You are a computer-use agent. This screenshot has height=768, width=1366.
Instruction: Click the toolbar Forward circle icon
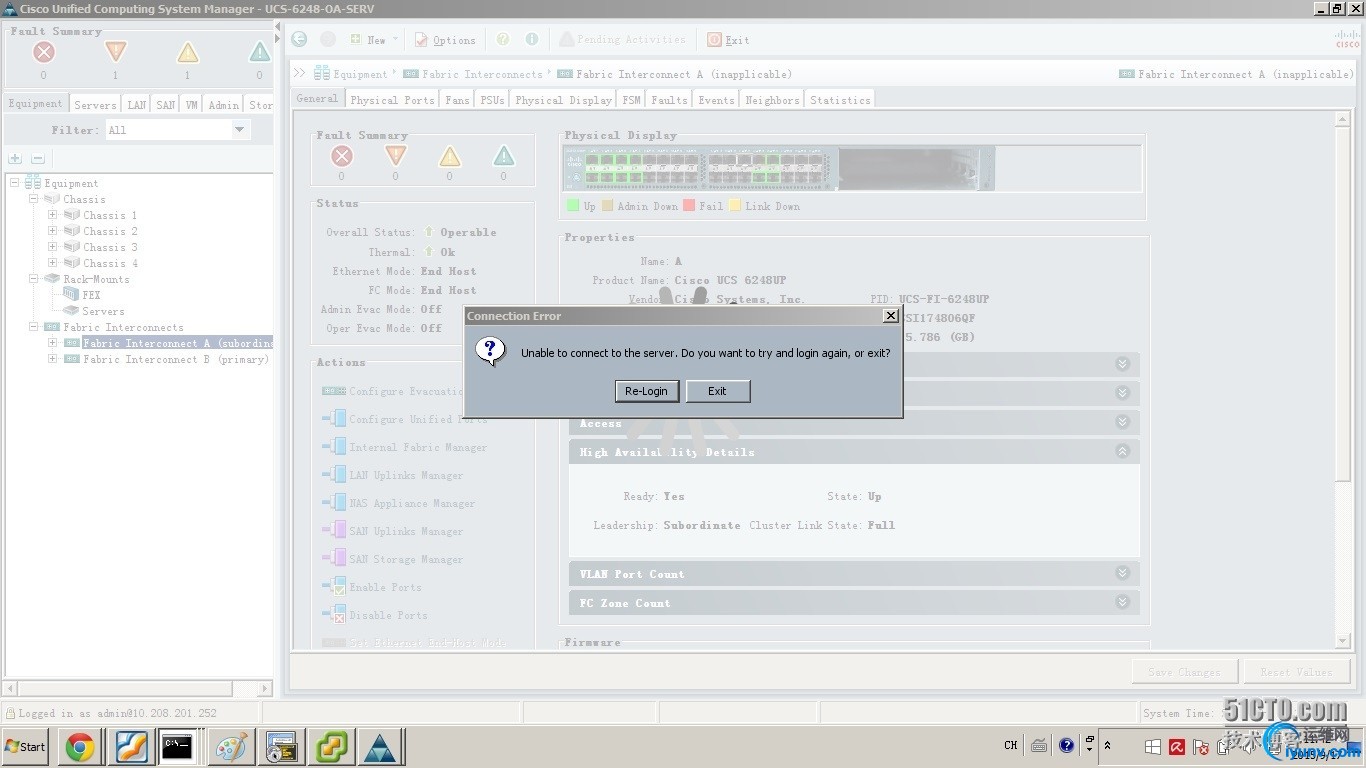point(327,39)
